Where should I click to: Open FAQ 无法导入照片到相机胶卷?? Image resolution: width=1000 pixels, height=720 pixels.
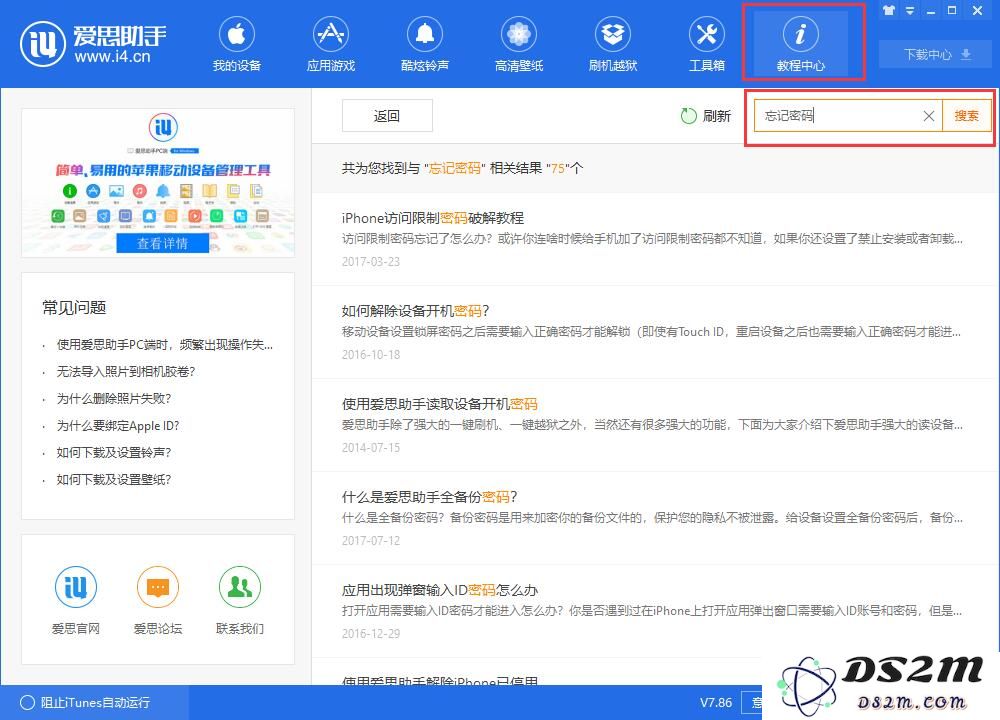coord(126,372)
